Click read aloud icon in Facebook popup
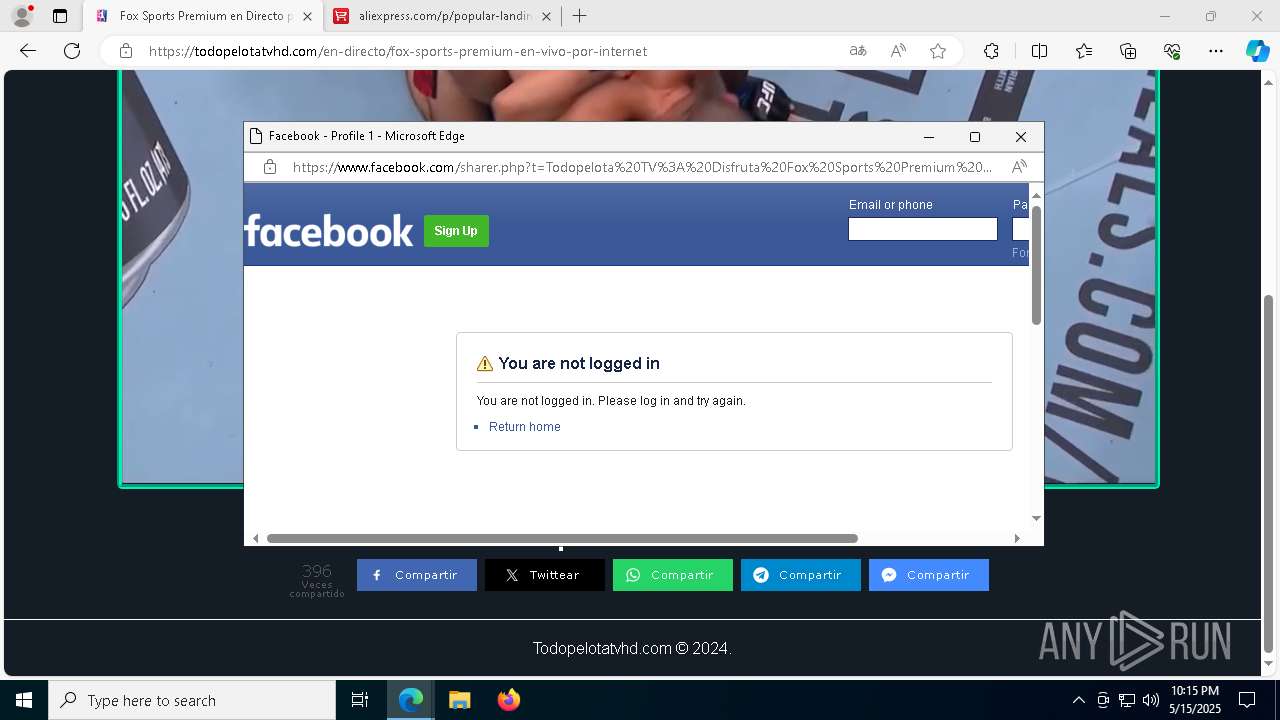 coord(1019,167)
